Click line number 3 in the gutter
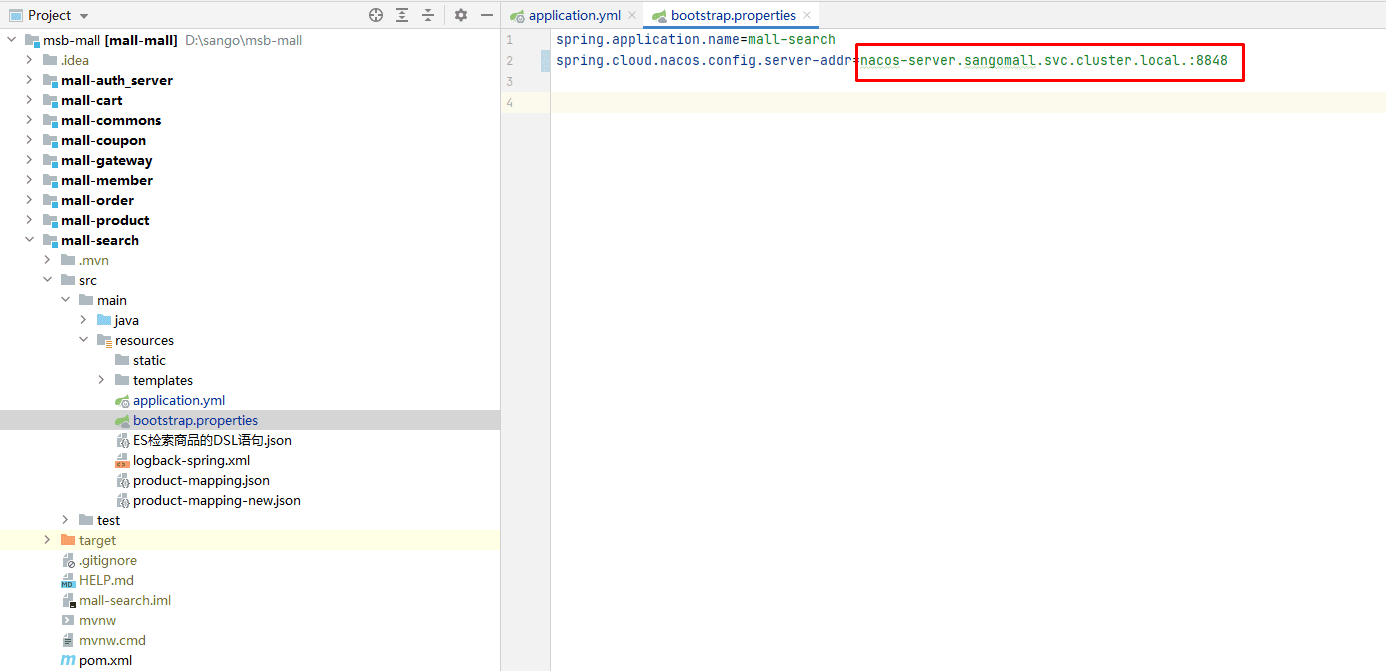The image size is (1386, 671). 510,81
